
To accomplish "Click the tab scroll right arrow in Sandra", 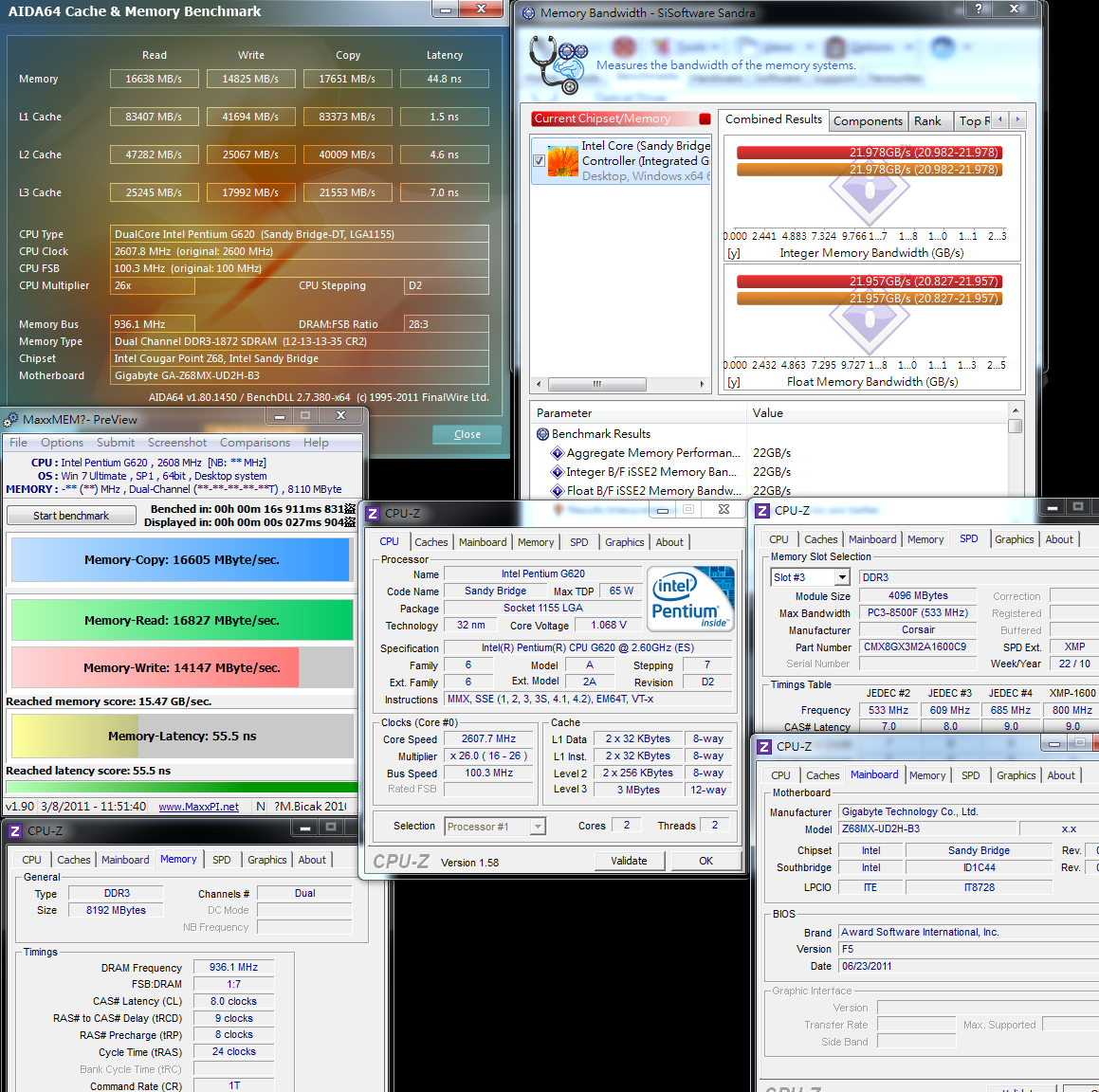I will (1017, 119).
